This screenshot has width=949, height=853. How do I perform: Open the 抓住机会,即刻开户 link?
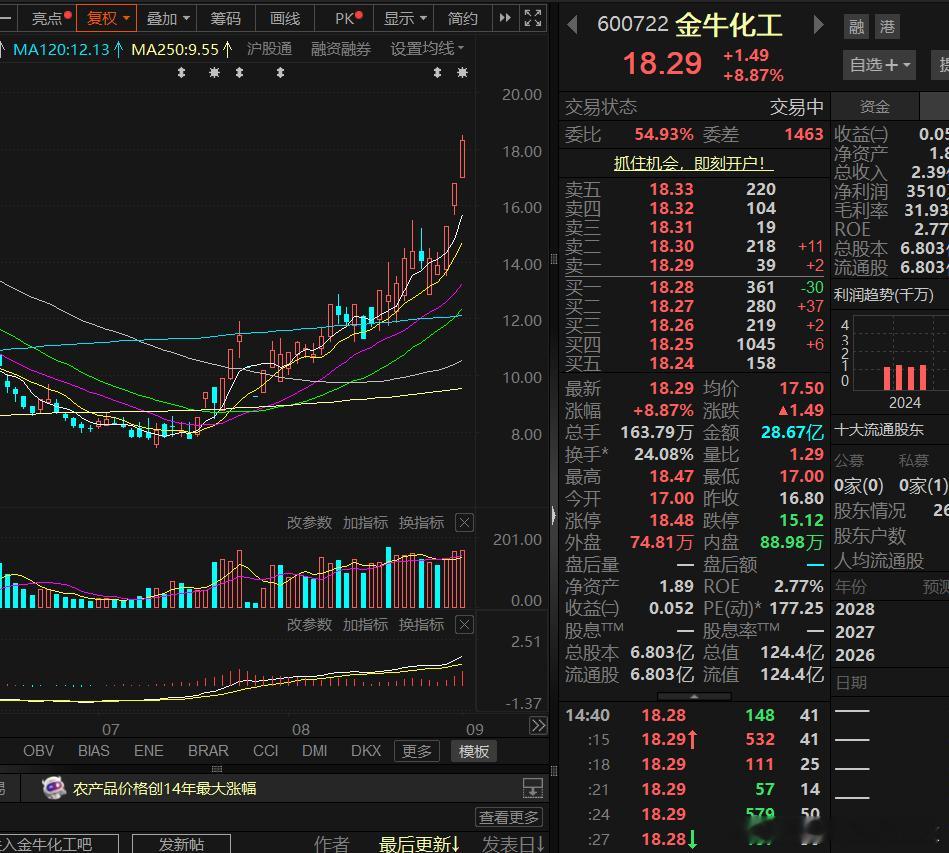(x=693, y=163)
